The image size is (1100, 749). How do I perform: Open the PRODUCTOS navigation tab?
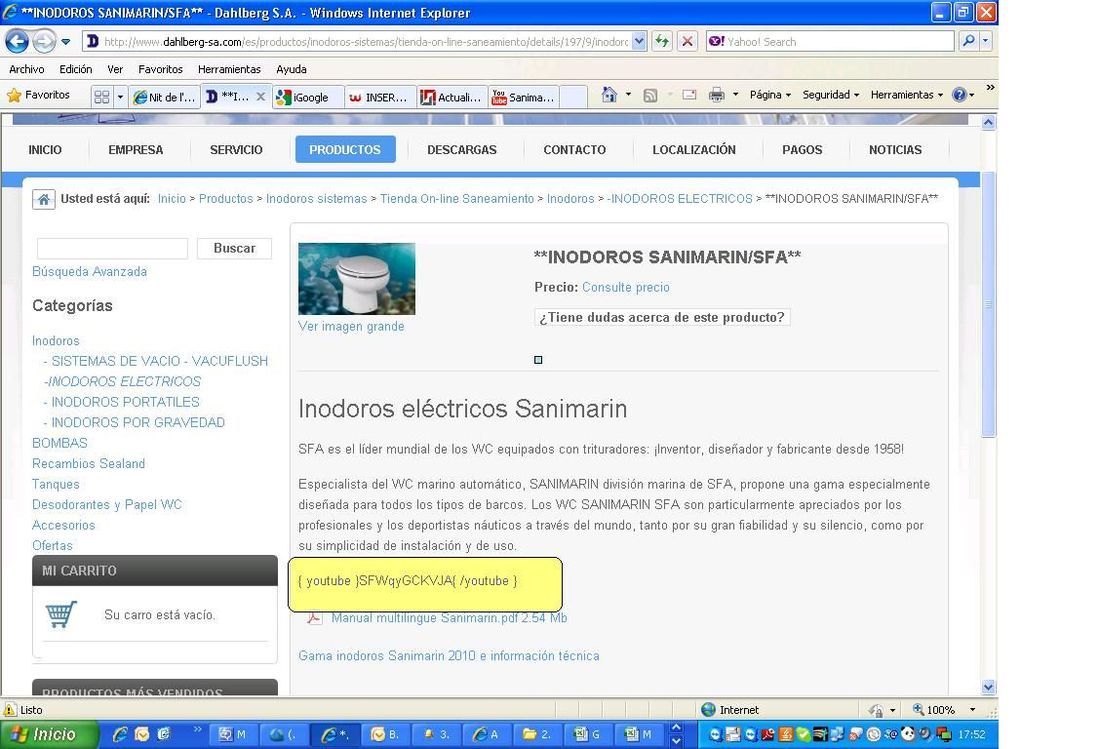click(345, 149)
